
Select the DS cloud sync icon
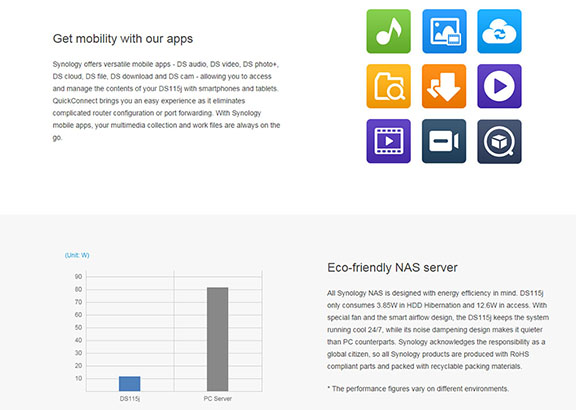point(499,31)
